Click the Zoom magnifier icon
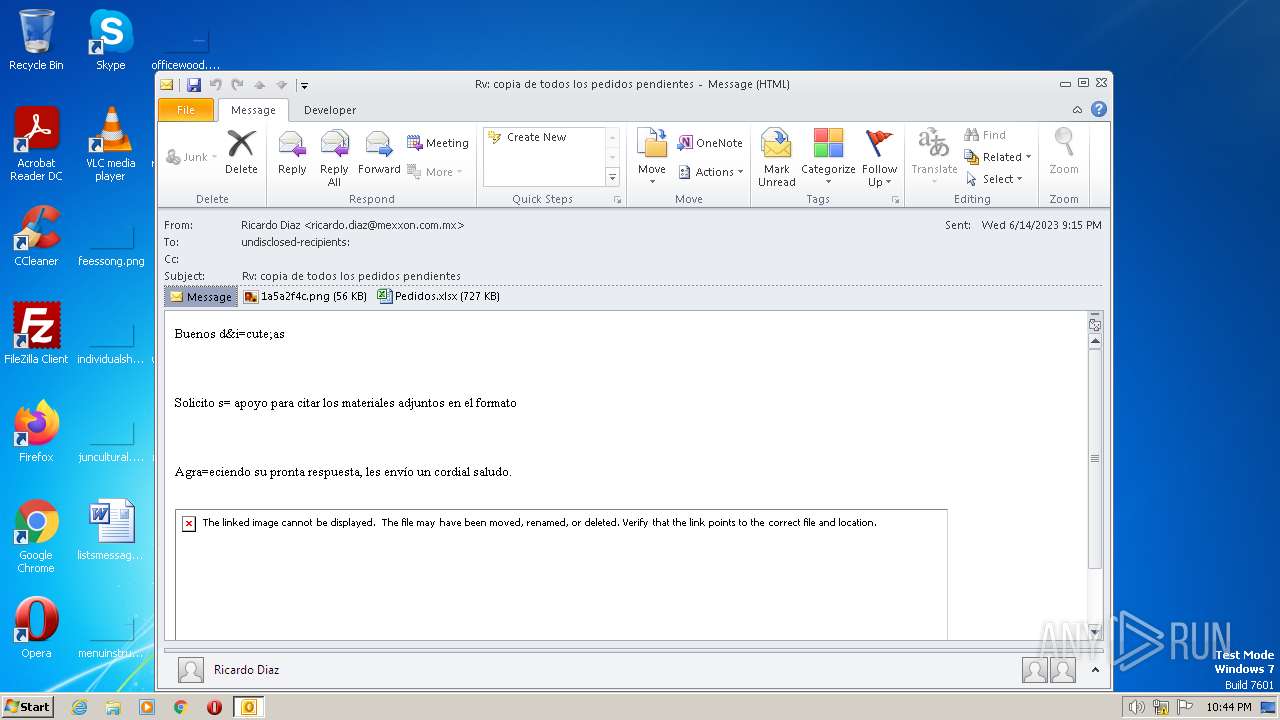 pyautogui.click(x=1064, y=152)
